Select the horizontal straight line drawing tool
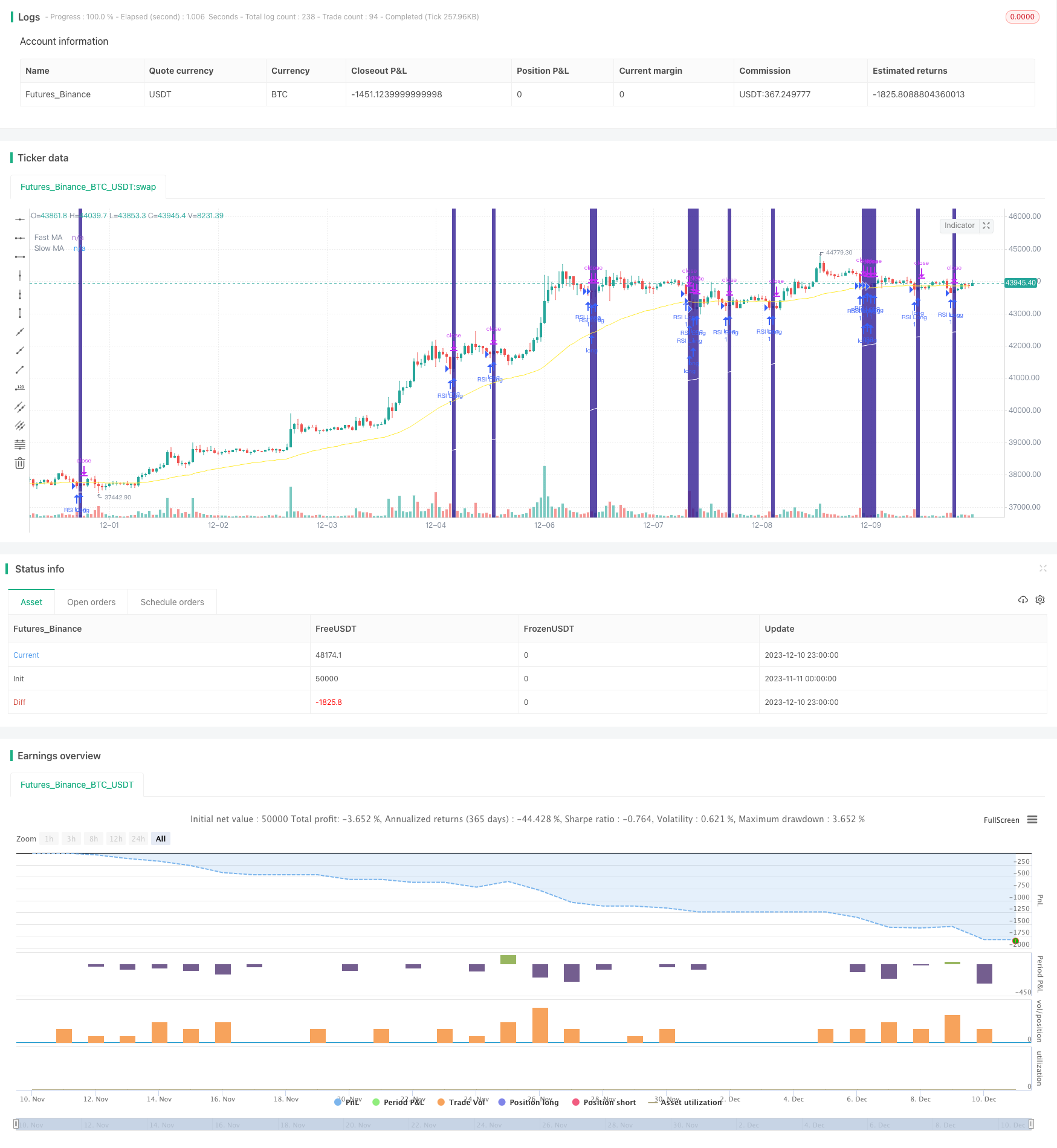The image size is (1057, 1148). 20,219
